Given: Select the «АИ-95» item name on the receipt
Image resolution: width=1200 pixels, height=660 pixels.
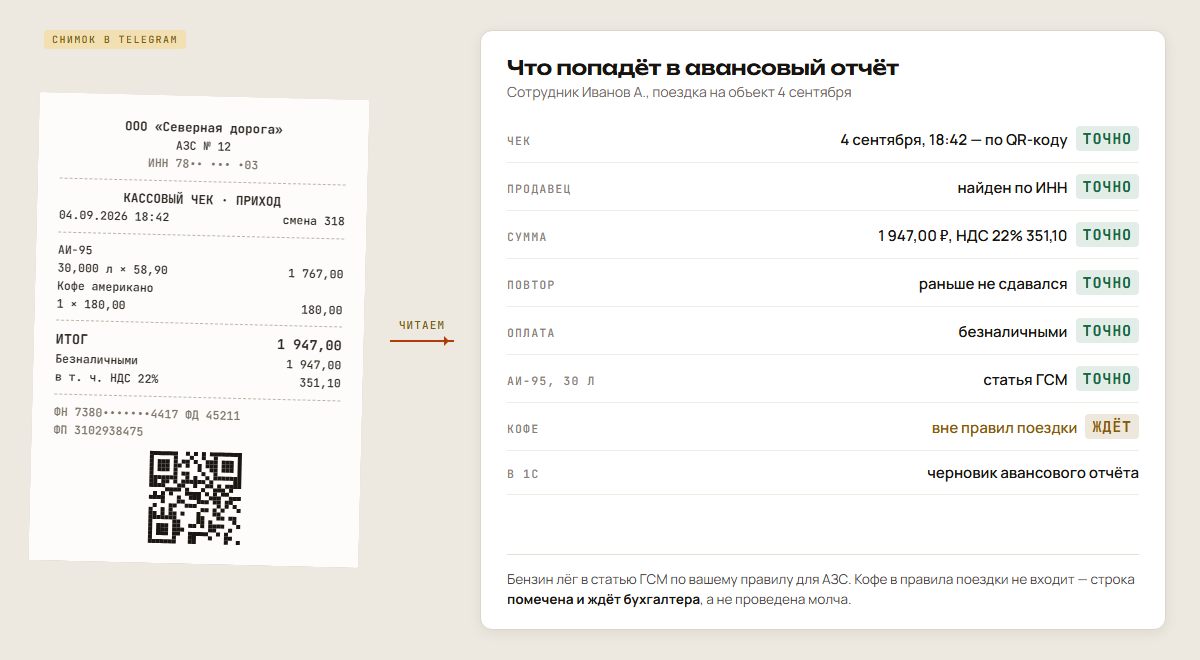Looking at the screenshot, I should (x=75, y=250).
